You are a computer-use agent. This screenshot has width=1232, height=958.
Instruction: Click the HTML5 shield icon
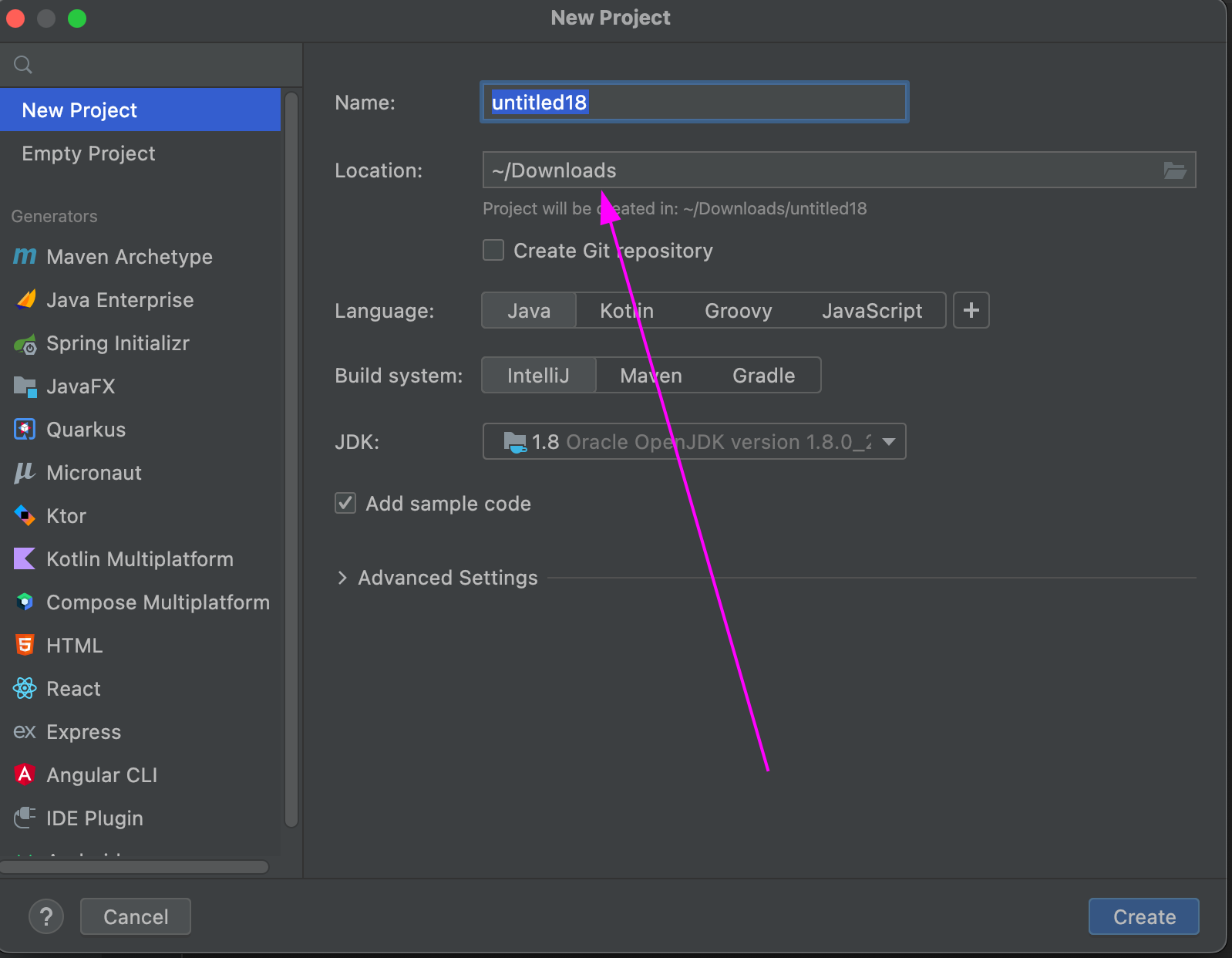click(25, 645)
